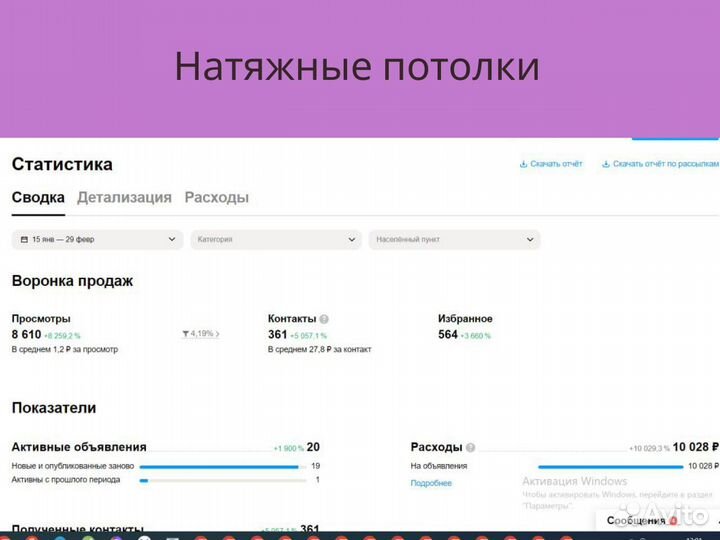This screenshot has width=720, height=540.
Task: Switch to the Сводка tab
Action: pos(38,197)
